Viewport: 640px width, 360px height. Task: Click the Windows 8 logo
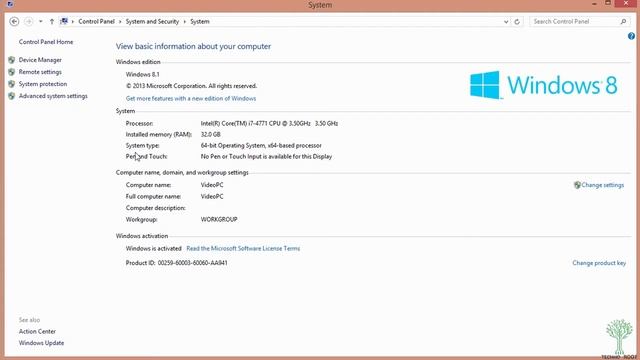point(543,85)
